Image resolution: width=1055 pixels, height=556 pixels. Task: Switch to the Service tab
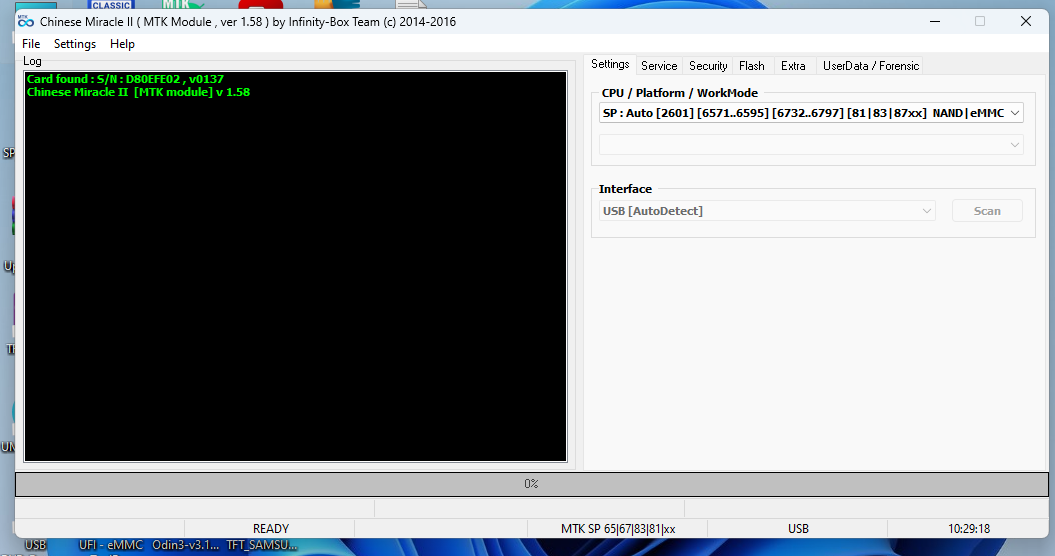tap(659, 66)
